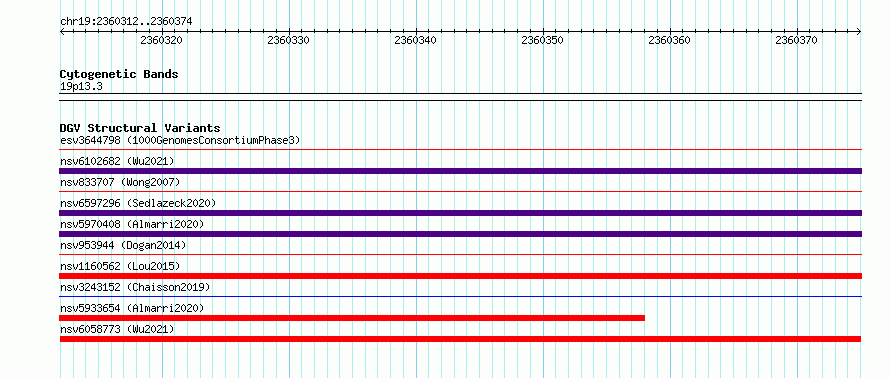Open the nsv833707 (Wong2007) label

(120, 182)
